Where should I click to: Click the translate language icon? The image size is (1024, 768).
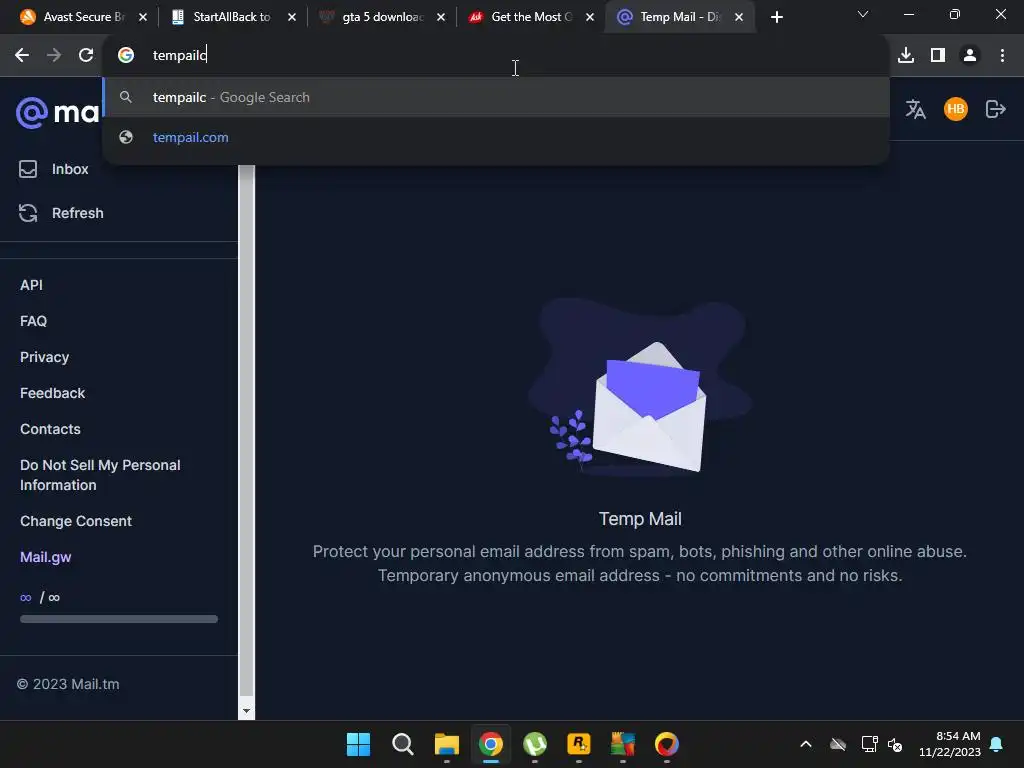click(x=916, y=109)
